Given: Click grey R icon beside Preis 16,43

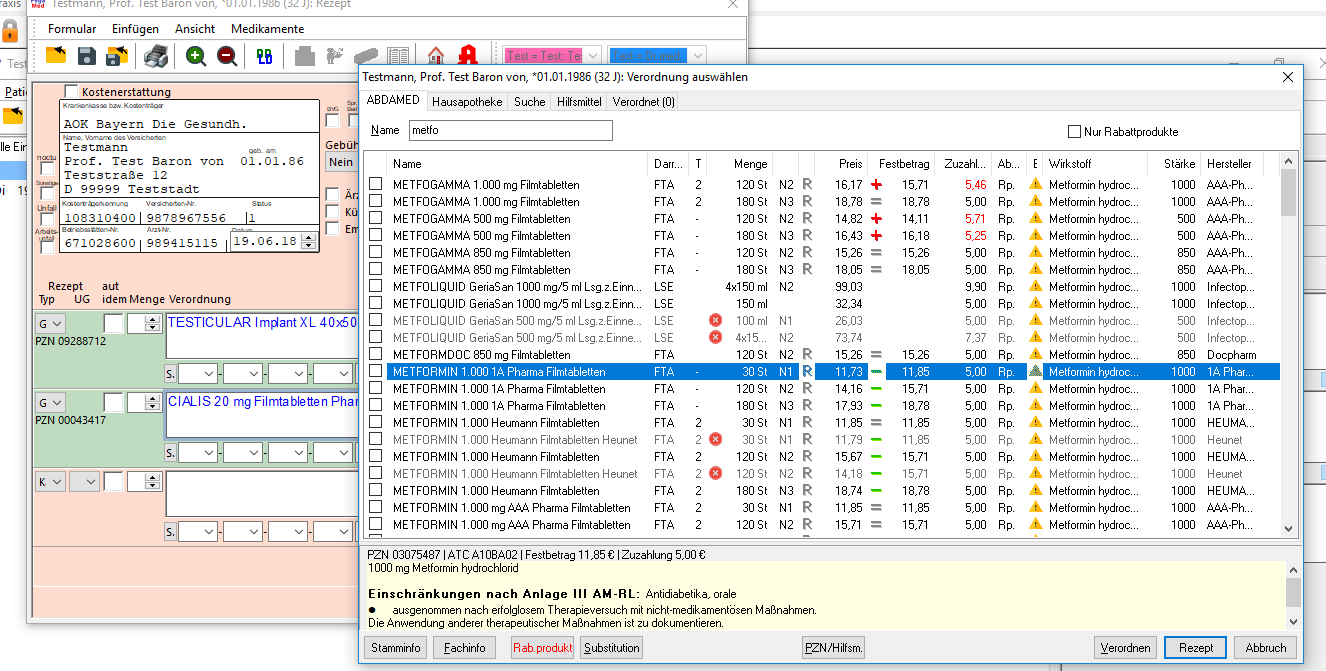Looking at the screenshot, I should (807, 235).
